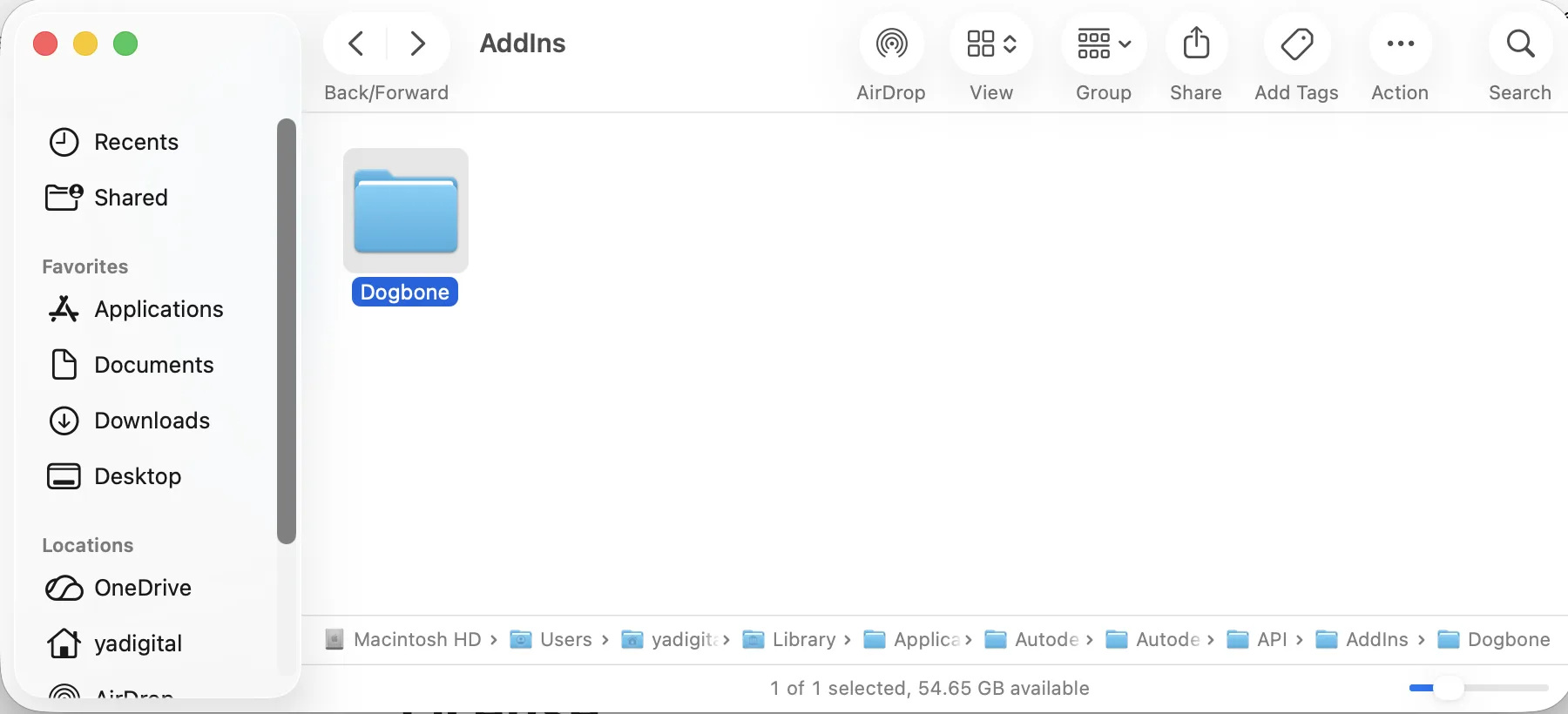The width and height of the screenshot is (1568, 714).
Task: Click the Search magnifier icon
Action: [x=1520, y=43]
